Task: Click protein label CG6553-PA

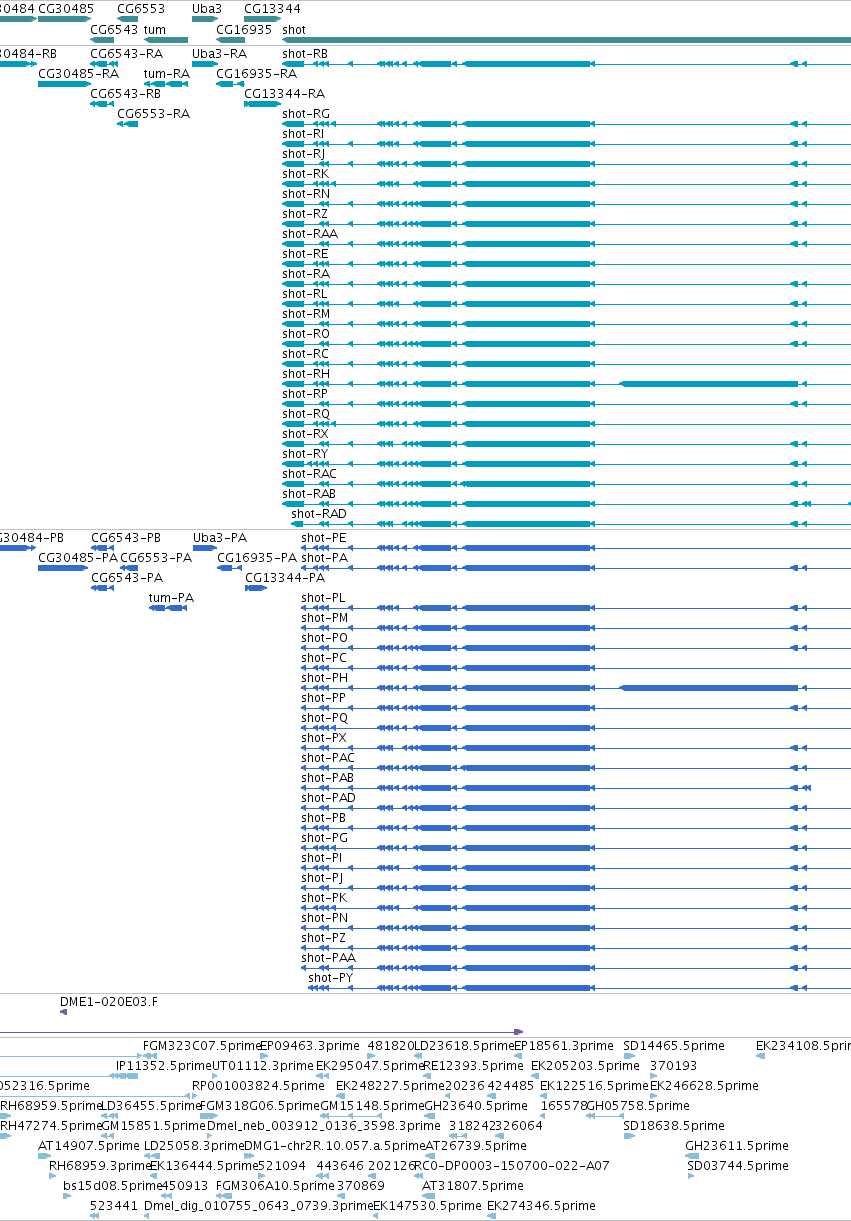Action: pos(156,558)
